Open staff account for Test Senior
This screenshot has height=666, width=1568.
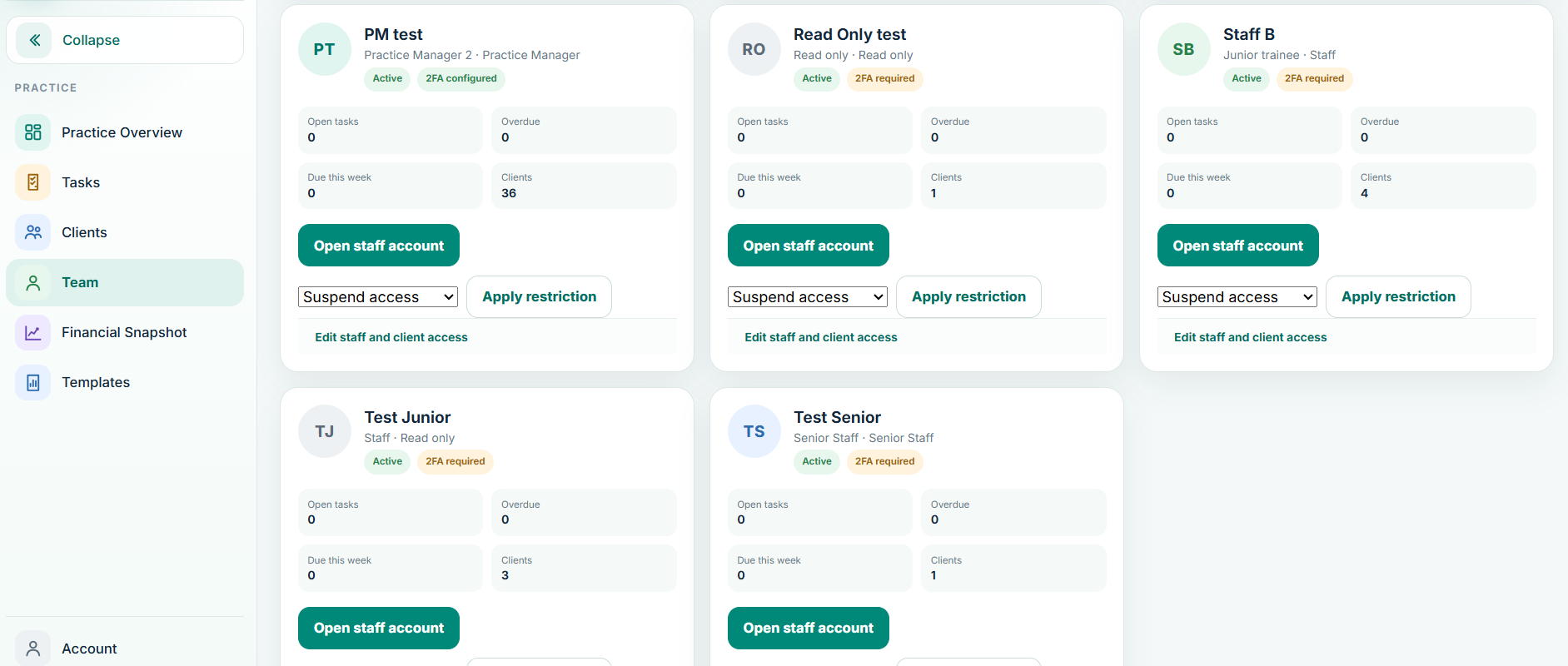tap(809, 628)
